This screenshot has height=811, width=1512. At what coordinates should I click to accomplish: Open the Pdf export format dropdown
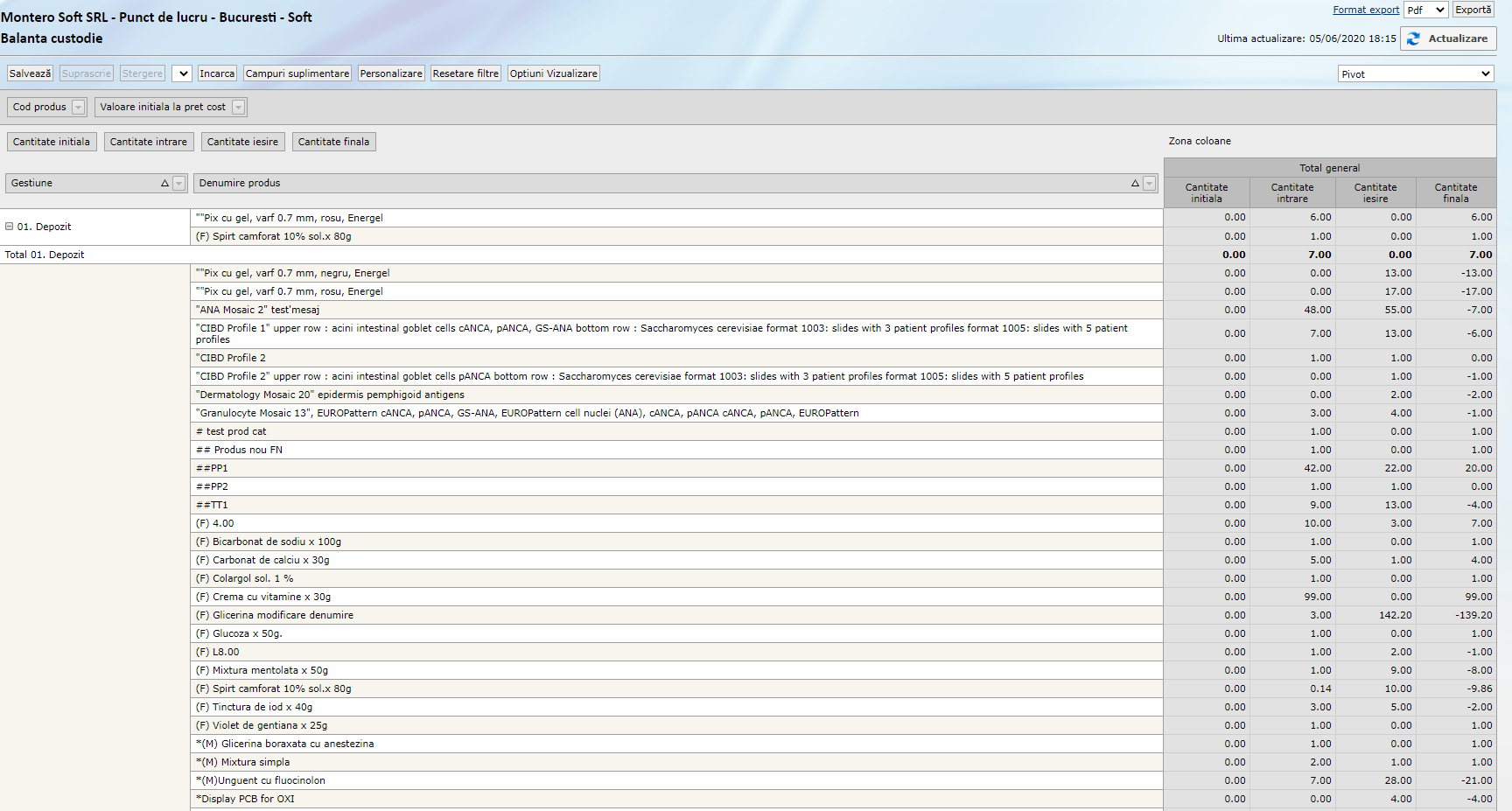(1425, 10)
